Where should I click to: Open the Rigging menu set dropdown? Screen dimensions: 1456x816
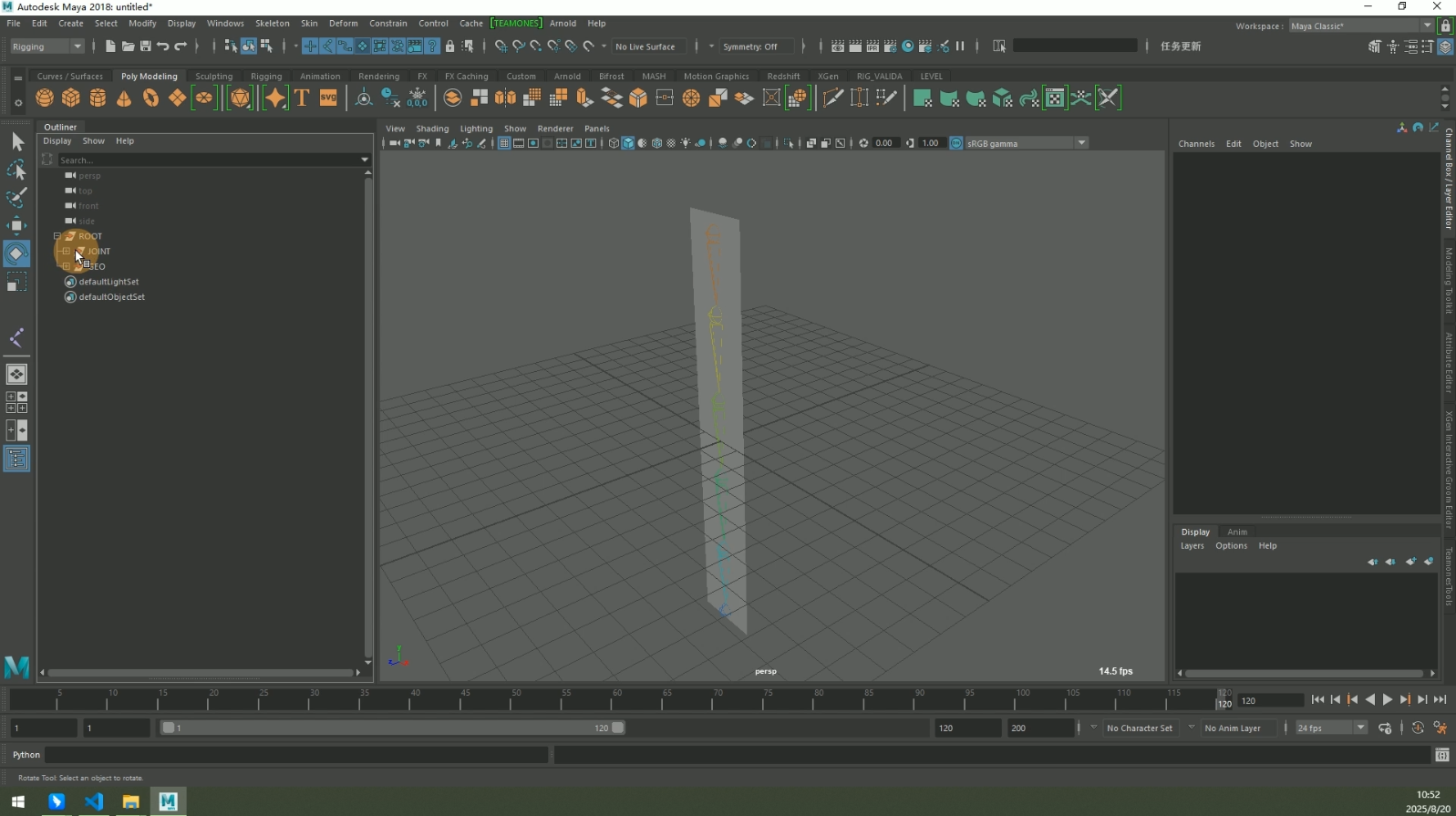47,46
